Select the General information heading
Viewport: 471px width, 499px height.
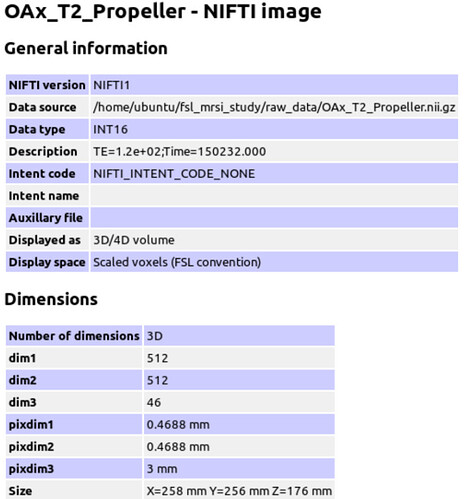tap(86, 48)
